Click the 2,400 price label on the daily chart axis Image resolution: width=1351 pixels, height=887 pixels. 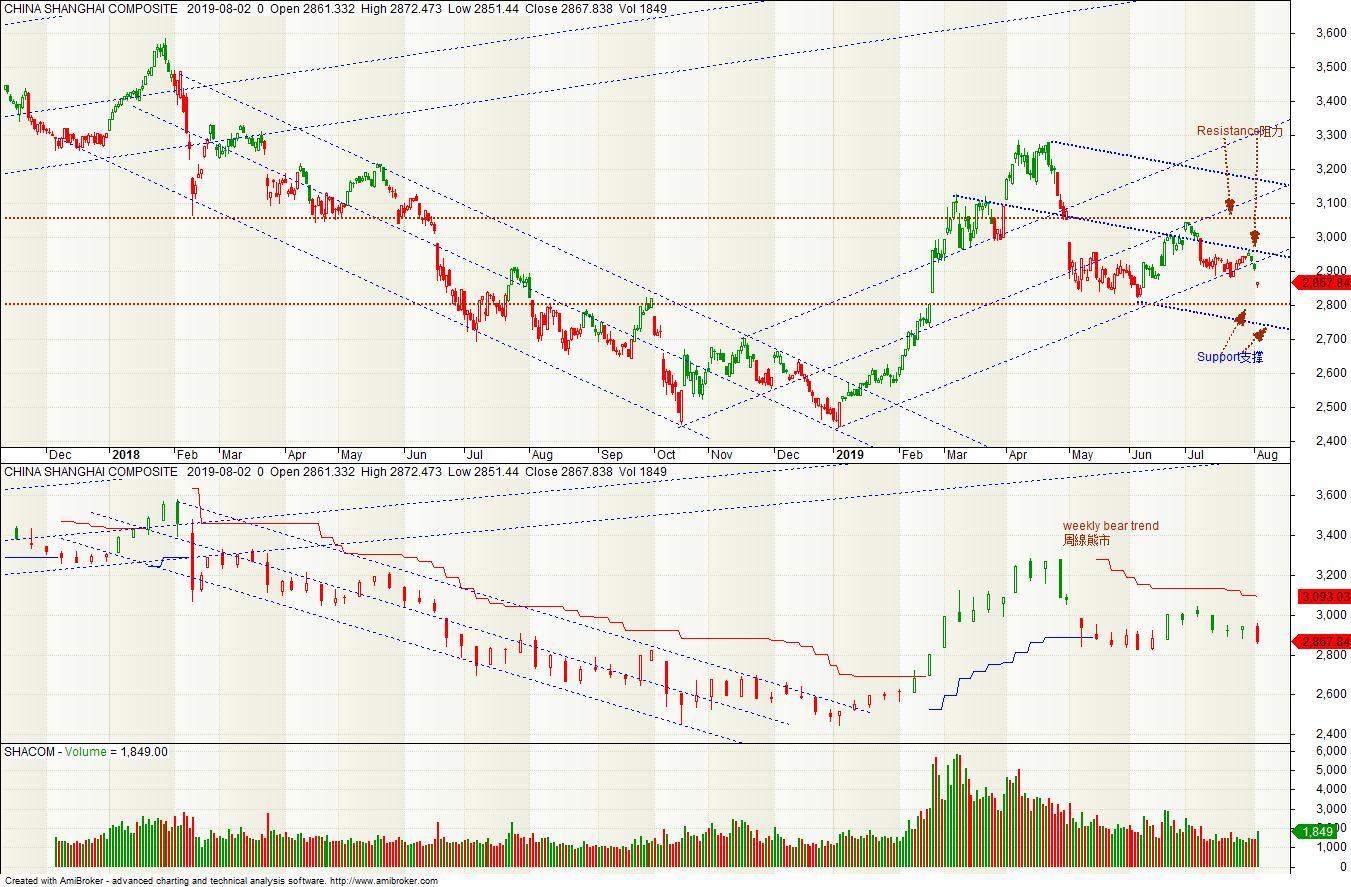(x=1330, y=441)
